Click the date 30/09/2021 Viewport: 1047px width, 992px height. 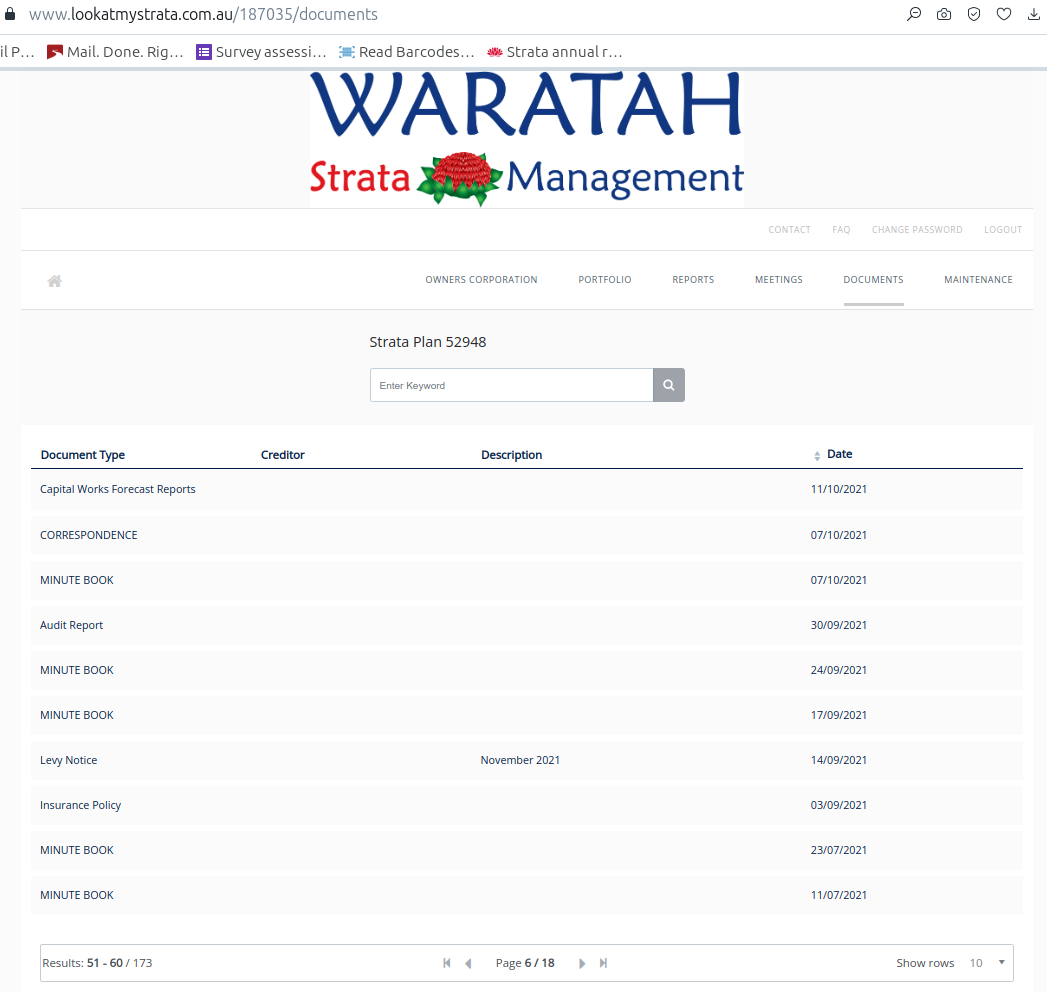click(839, 626)
